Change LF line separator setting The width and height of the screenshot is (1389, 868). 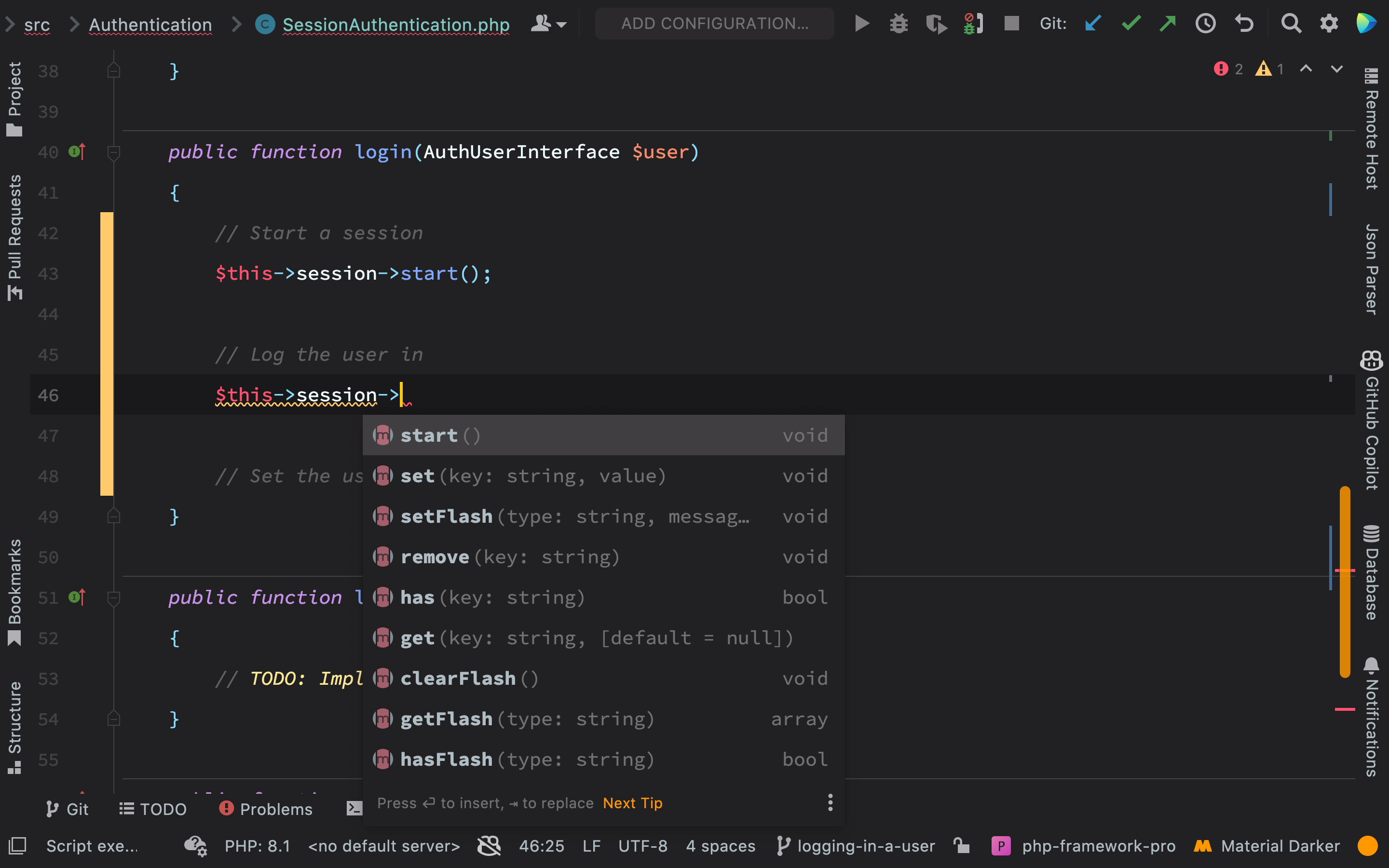coord(591,846)
